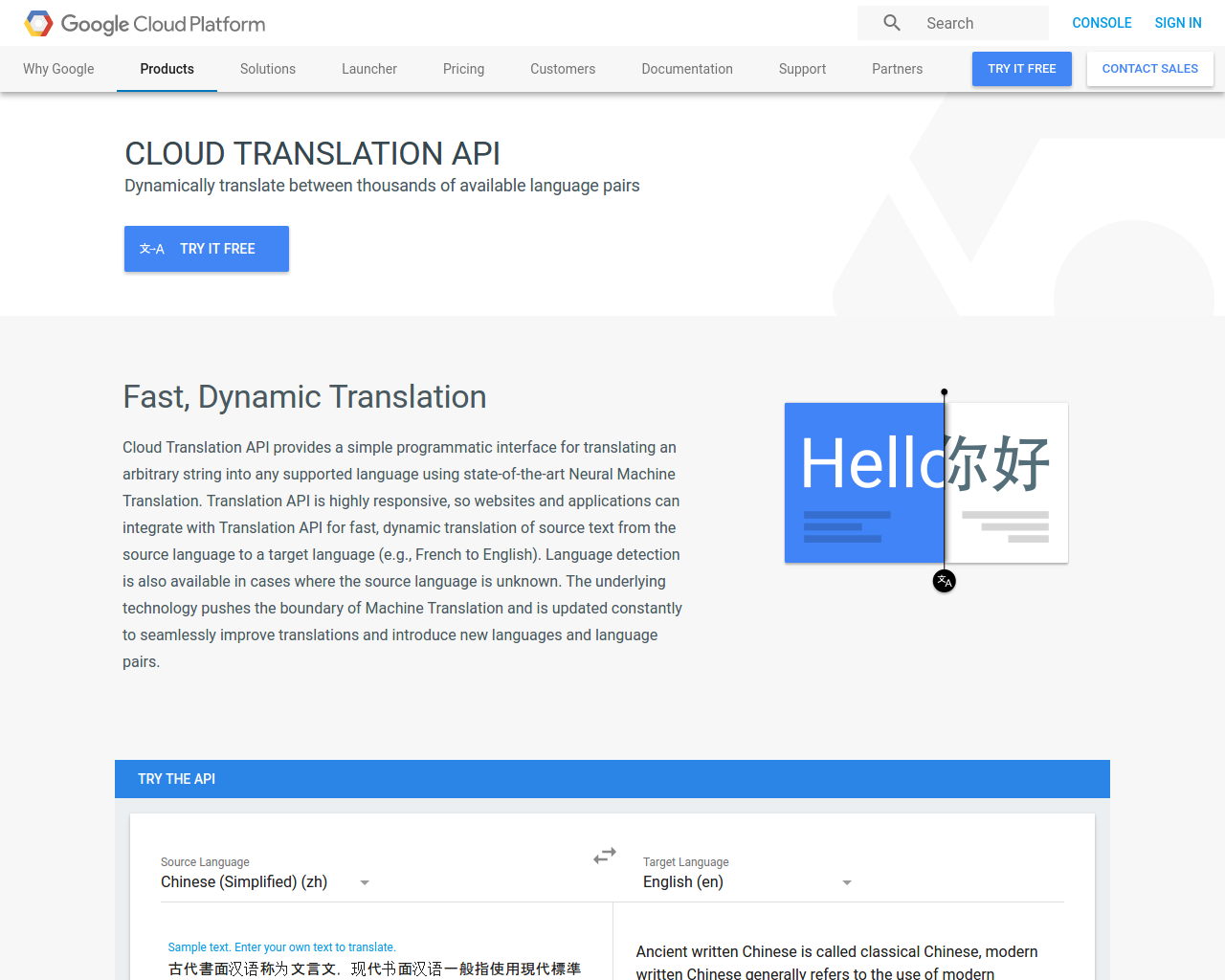Swap source and target languages icon
This screenshot has width=1225, height=980.
tap(604, 856)
